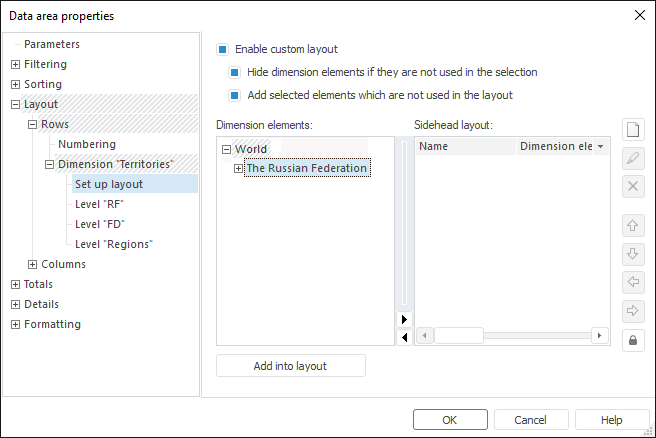
Task: Toggle Add selected elements not used checkbox
Action: pyautogui.click(x=235, y=96)
